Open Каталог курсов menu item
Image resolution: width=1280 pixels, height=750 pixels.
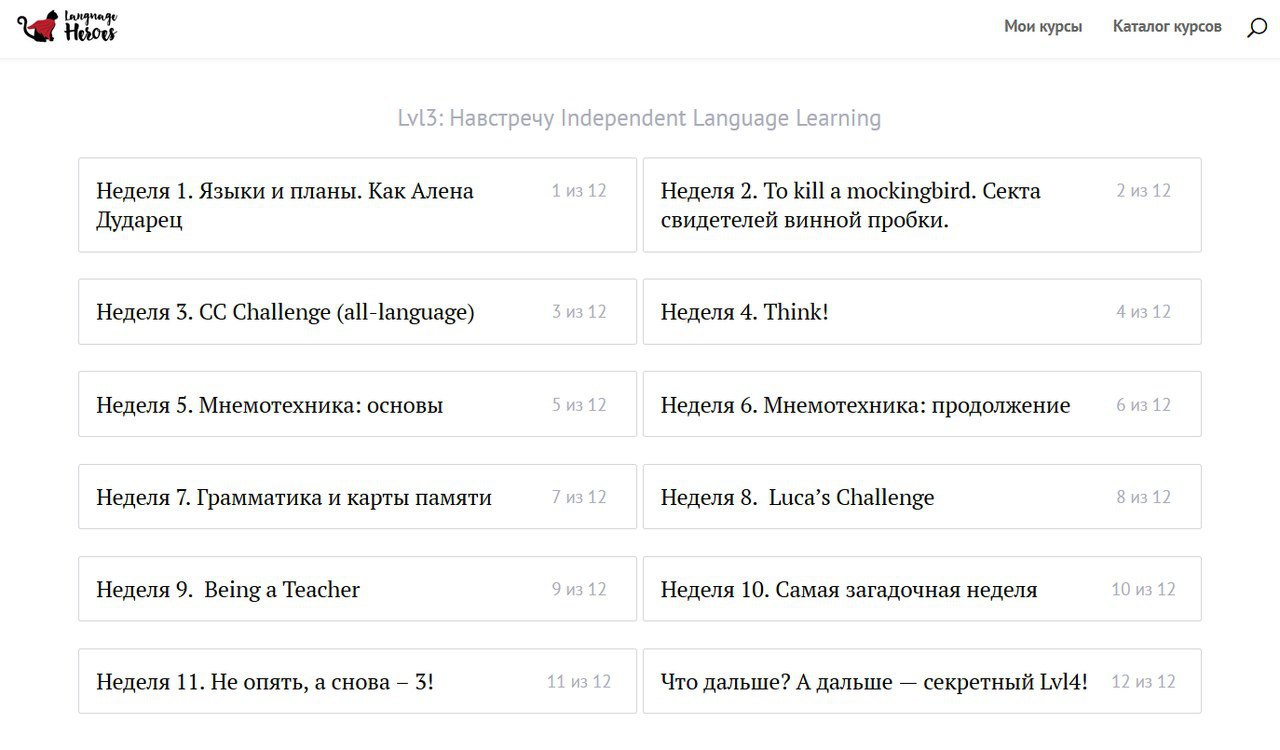(1167, 27)
